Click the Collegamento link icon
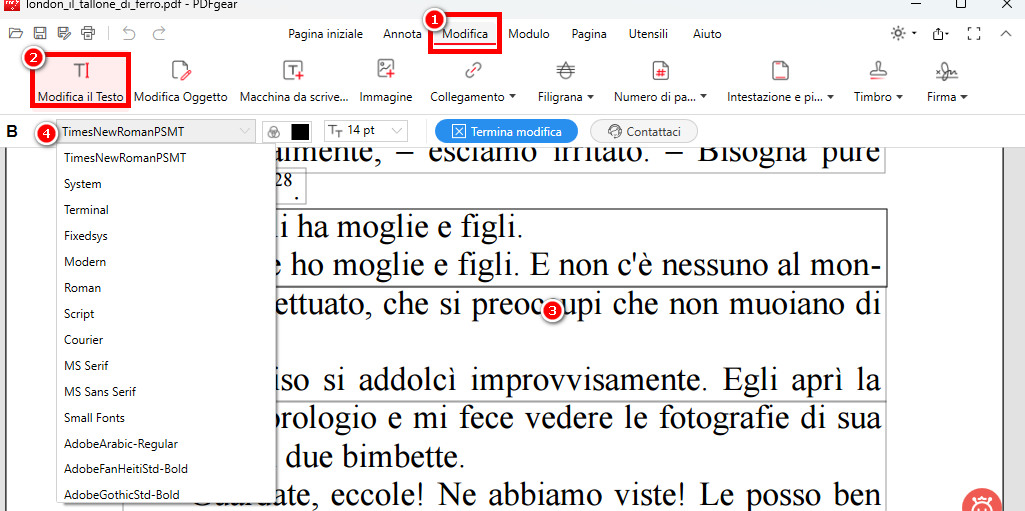1025x511 pixels. point(473,70)
